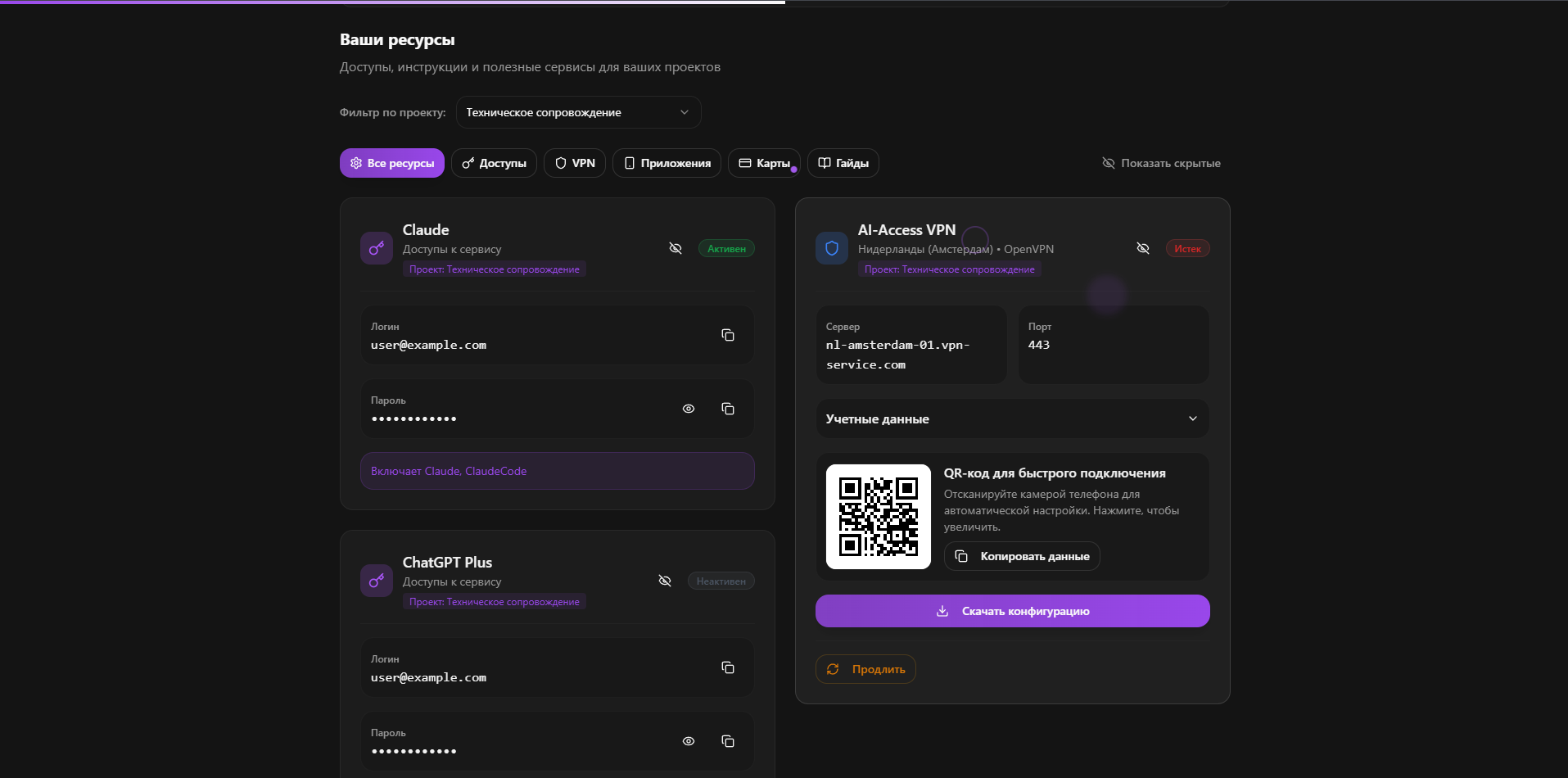Switch to the VPN tab

click(x=575, y=163)
